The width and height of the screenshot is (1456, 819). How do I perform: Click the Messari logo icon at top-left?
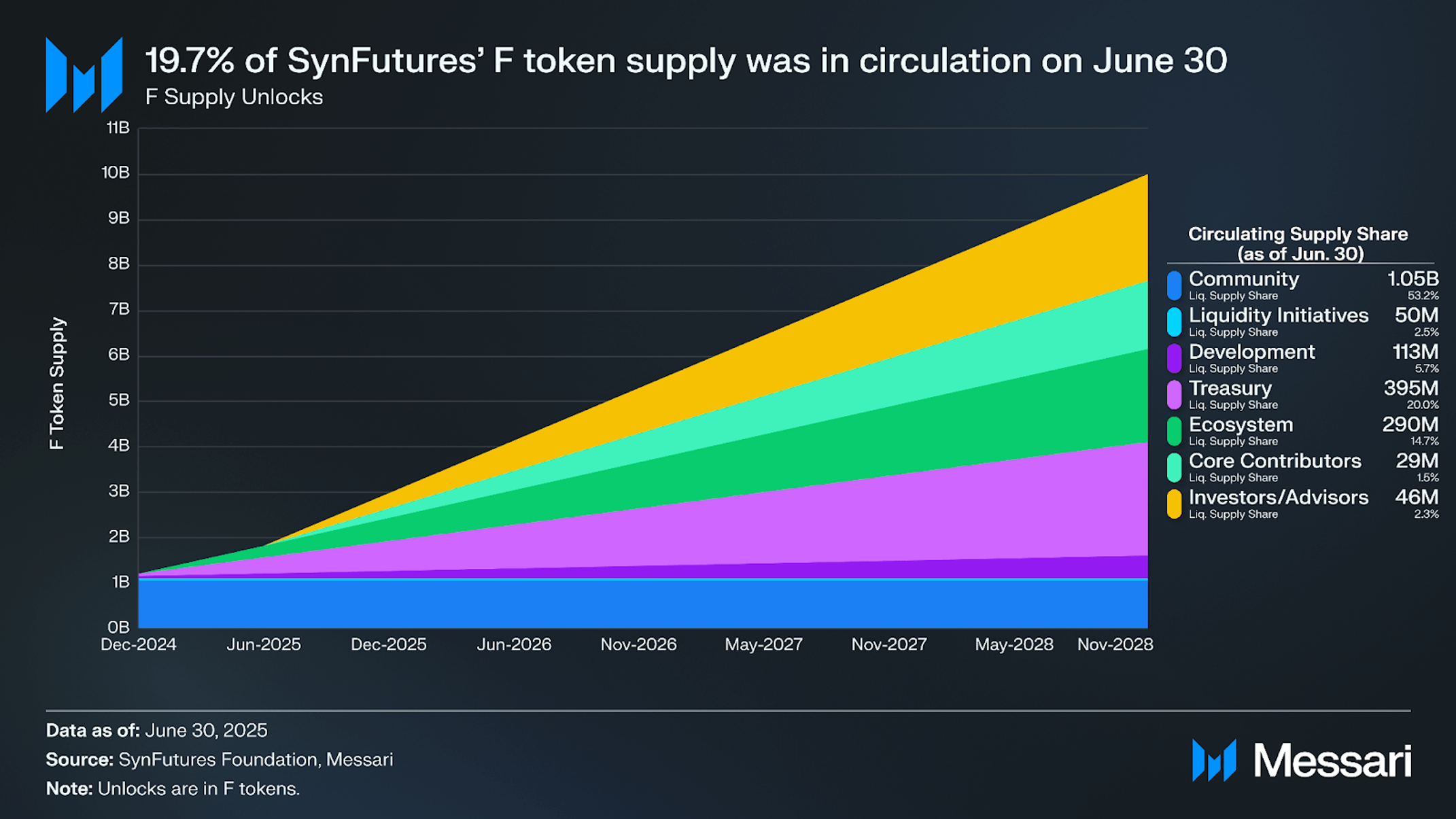coord(84,75)
